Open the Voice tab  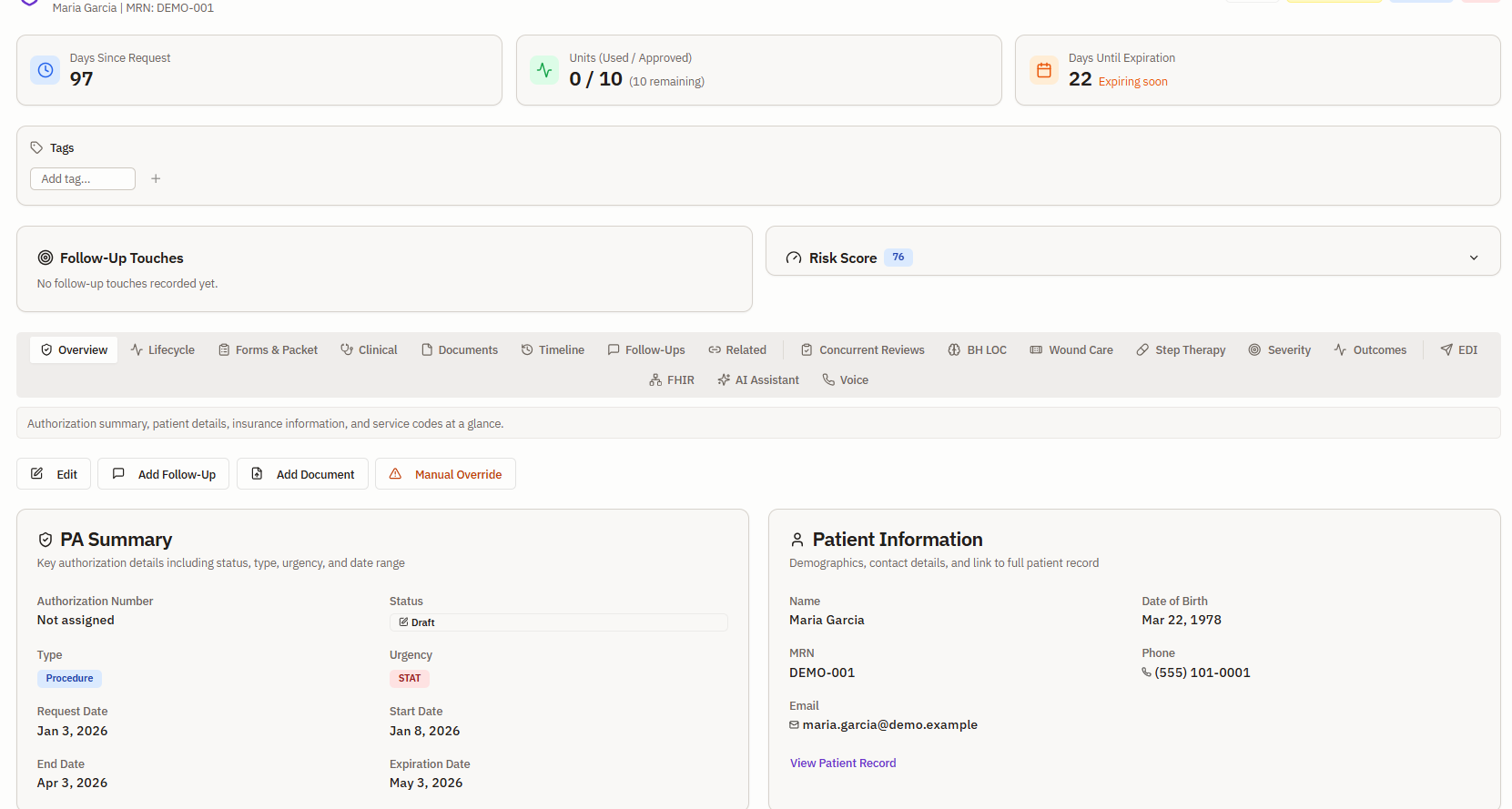coord(846,379)
